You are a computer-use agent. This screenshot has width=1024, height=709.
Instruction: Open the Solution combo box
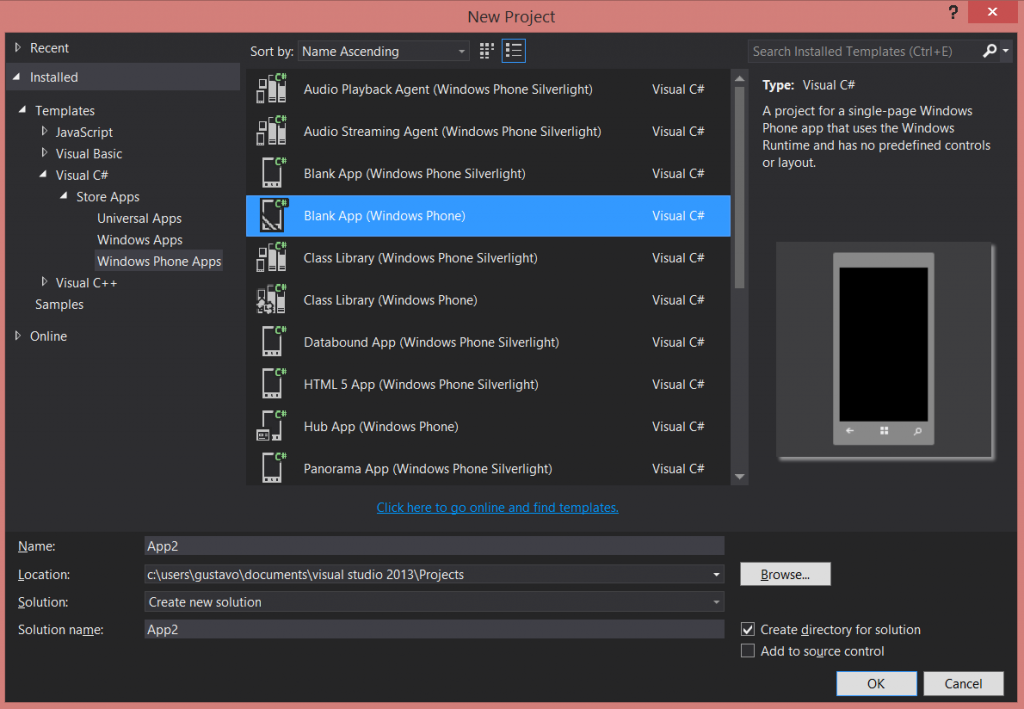434,602
